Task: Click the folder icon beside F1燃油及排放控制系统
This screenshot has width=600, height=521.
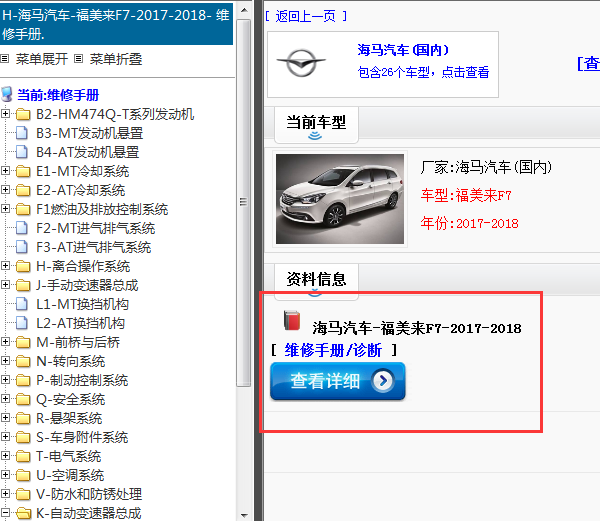Action: [x=23, y=209]
